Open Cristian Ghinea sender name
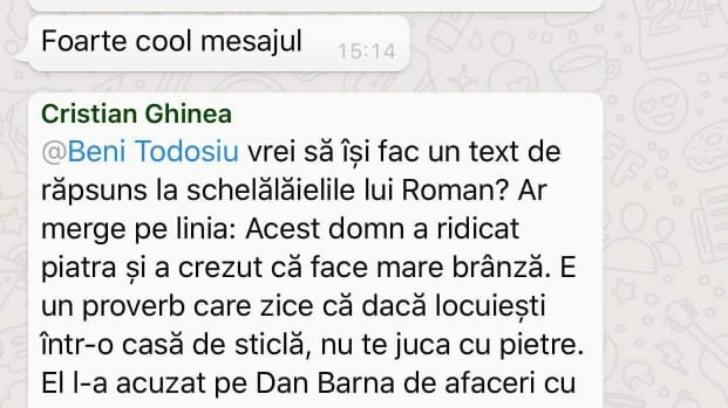This screenshot has height=408, width=728. pos(136,114)
